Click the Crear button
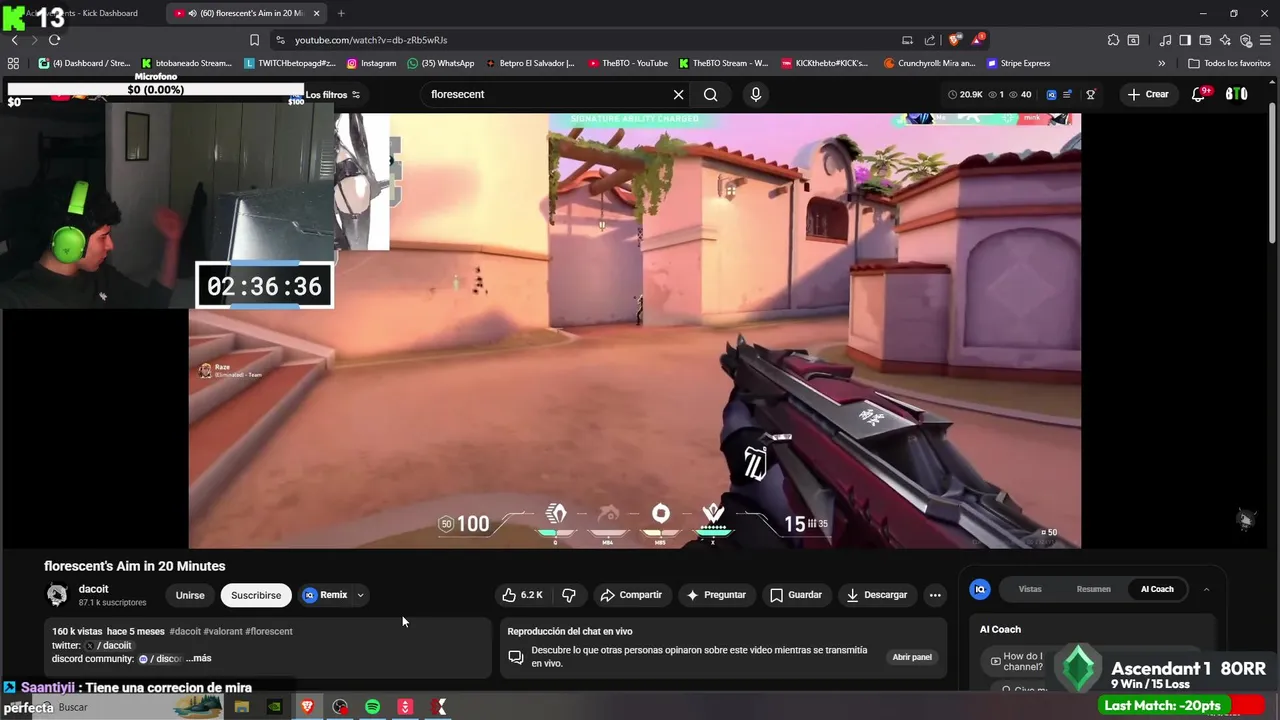This screenshot has height=720, width=1280. tap(1148, 94)
